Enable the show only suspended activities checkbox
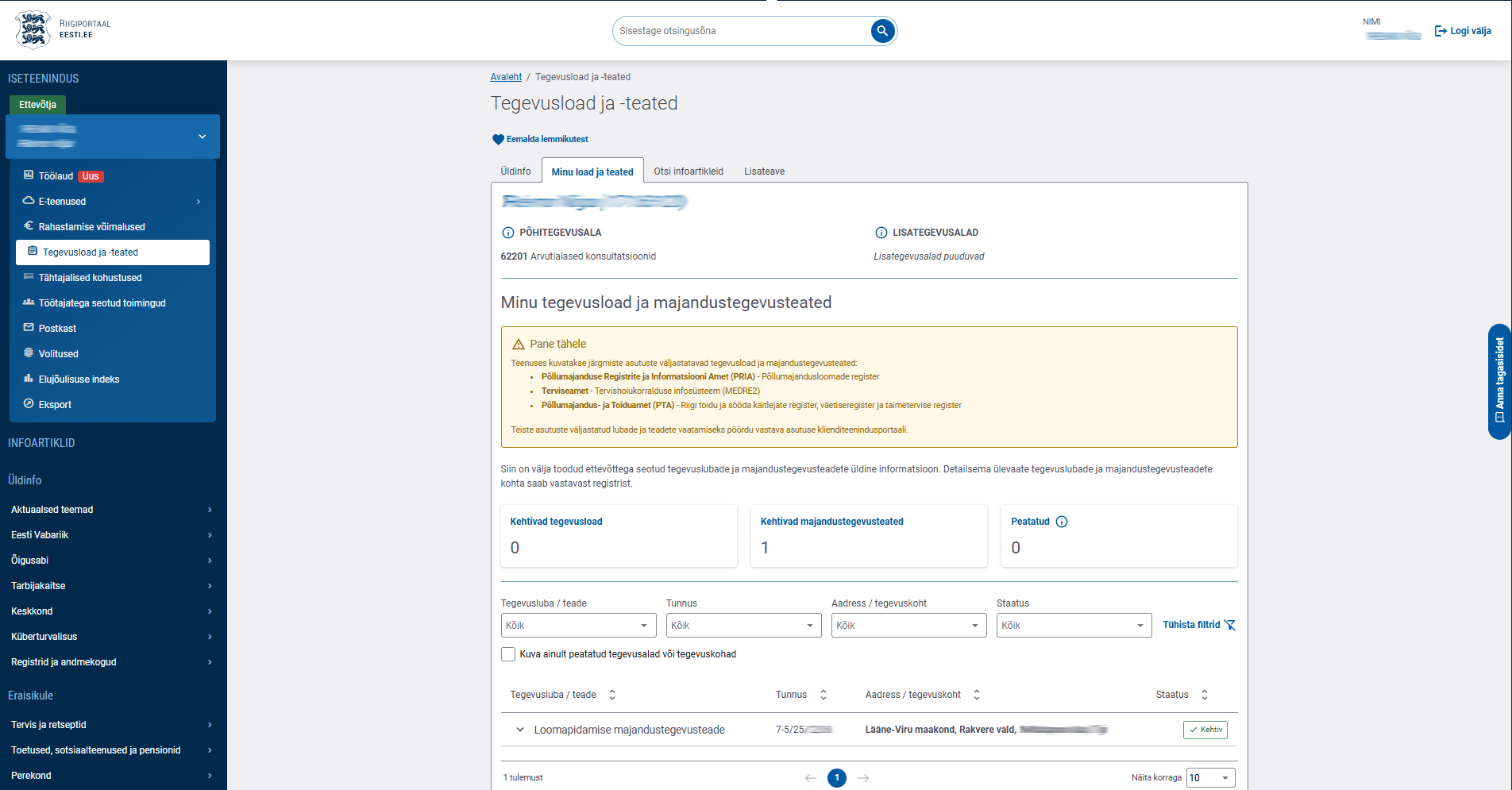Screen dimensions: 1512x790 point(508,654)
